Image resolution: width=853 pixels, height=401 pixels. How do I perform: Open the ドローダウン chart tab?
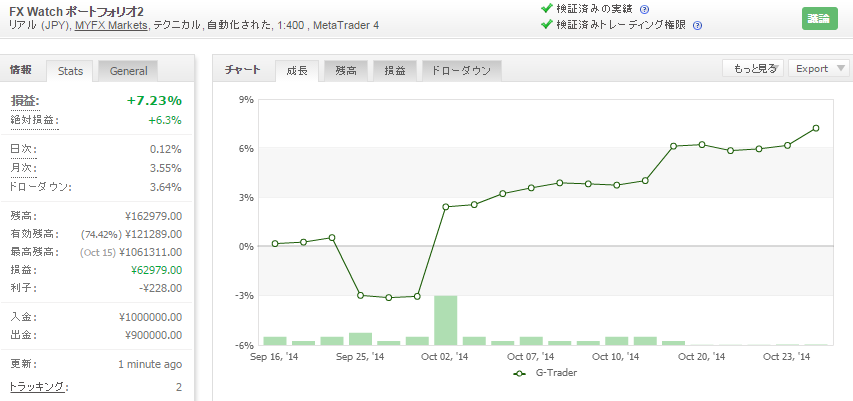click(x=461, y=70)
